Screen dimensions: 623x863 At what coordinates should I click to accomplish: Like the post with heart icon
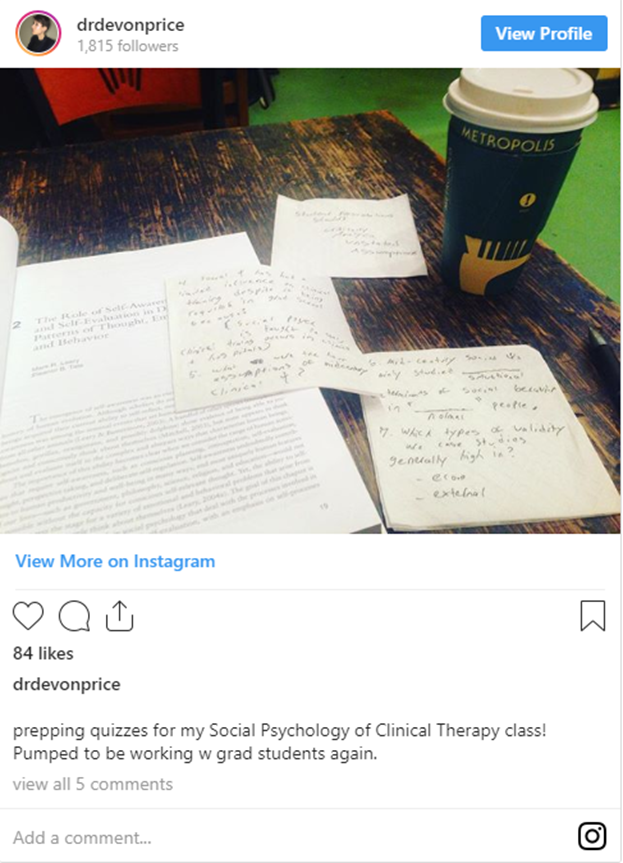point(28,615)
